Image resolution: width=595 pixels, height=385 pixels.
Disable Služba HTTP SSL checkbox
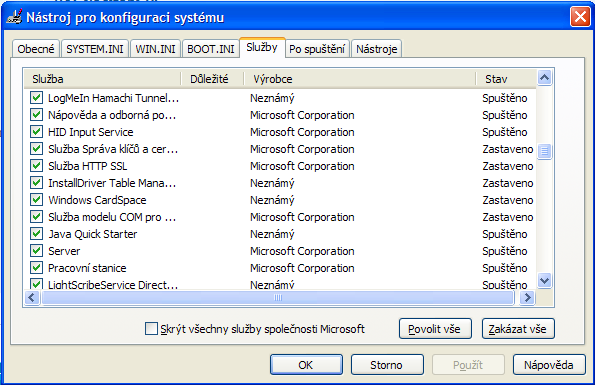tap(36, 166)
